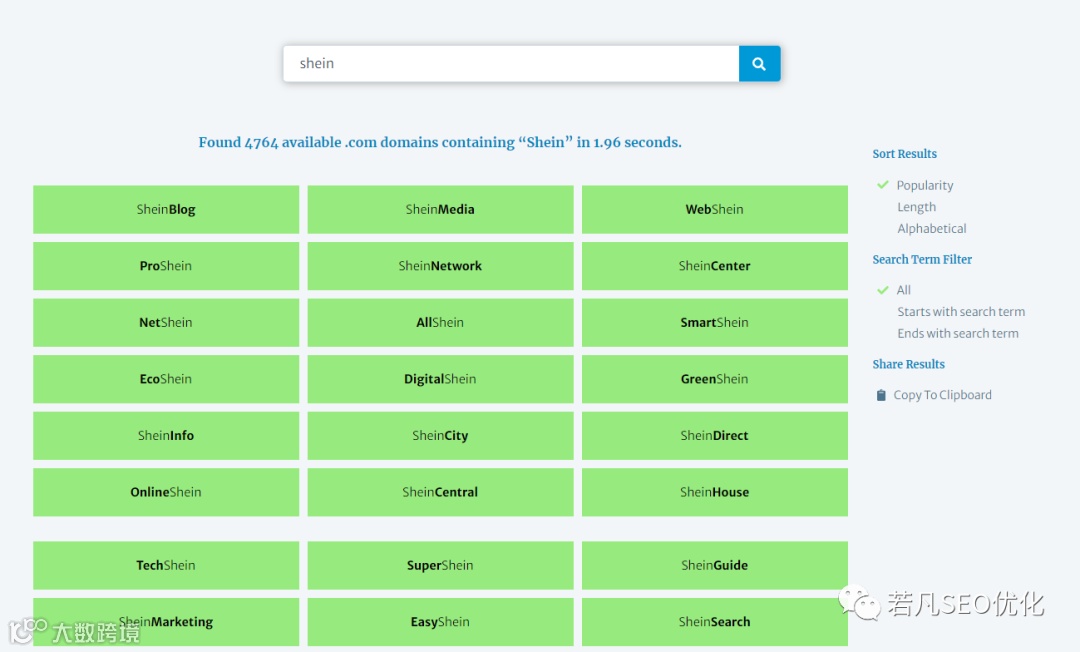The height and width of the screenshot is (652, 1080).
Task: Open the SuperShein domain result
Action: pos(440,565)
